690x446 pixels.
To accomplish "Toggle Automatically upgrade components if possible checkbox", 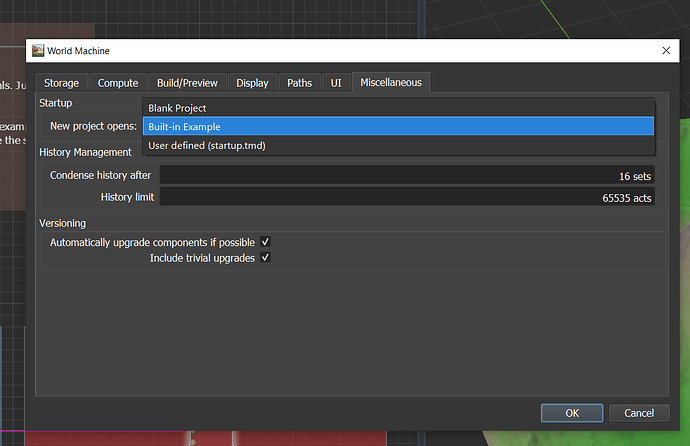I will pos(265,242).
